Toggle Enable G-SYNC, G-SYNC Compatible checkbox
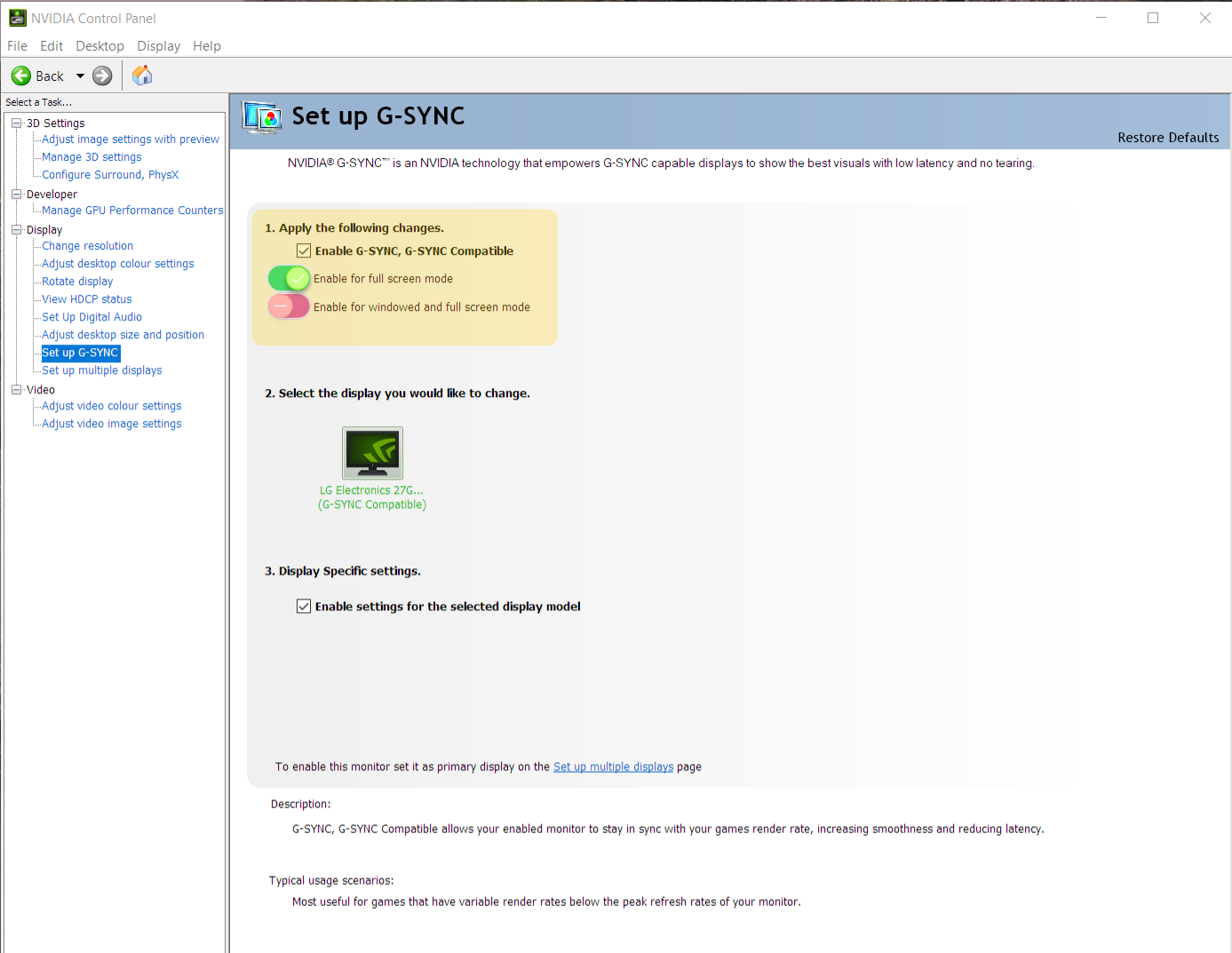The image size is (1232, 953). 304,251
